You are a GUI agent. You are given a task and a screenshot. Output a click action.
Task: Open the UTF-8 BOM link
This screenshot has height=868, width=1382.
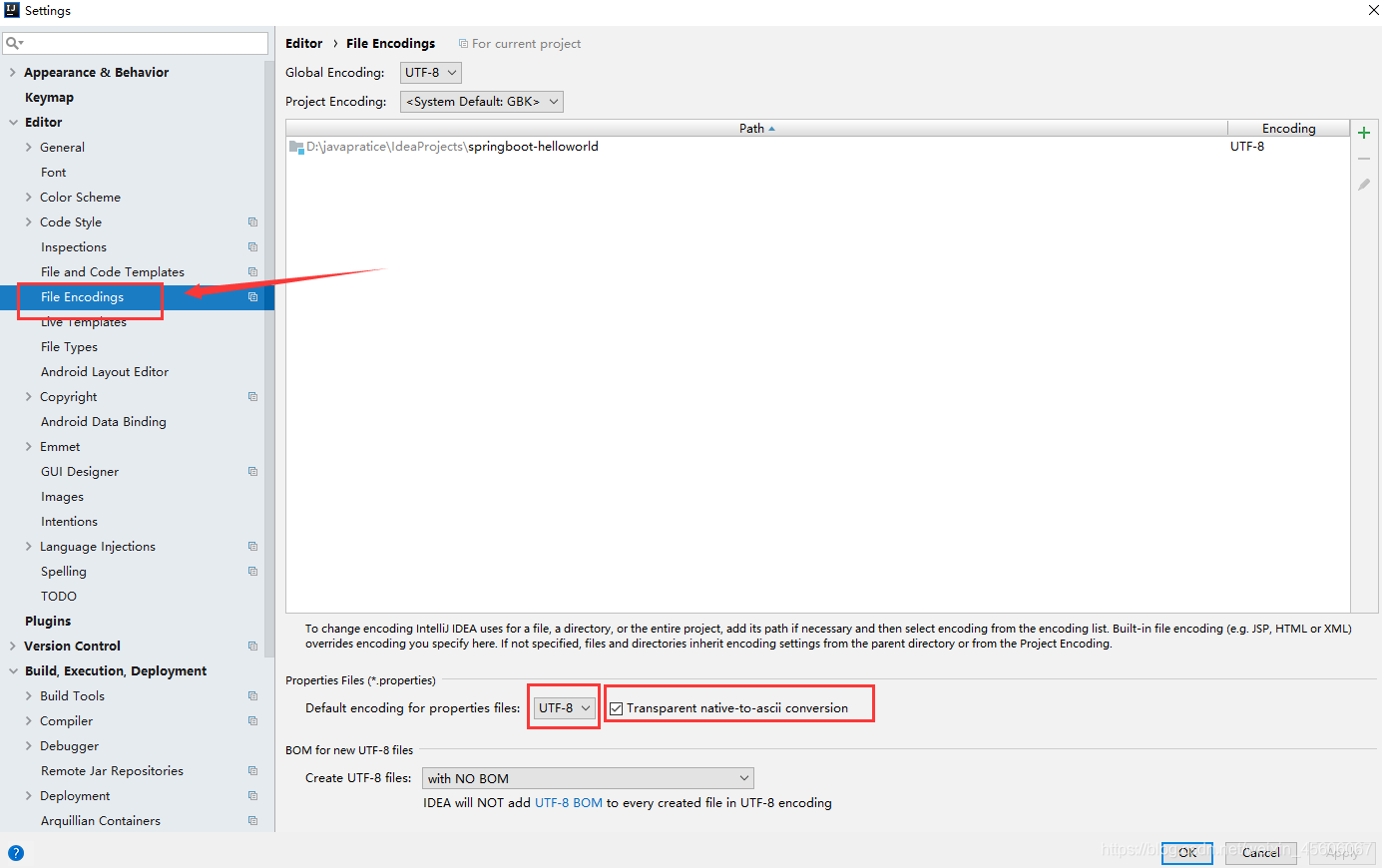tap(569, 803)
